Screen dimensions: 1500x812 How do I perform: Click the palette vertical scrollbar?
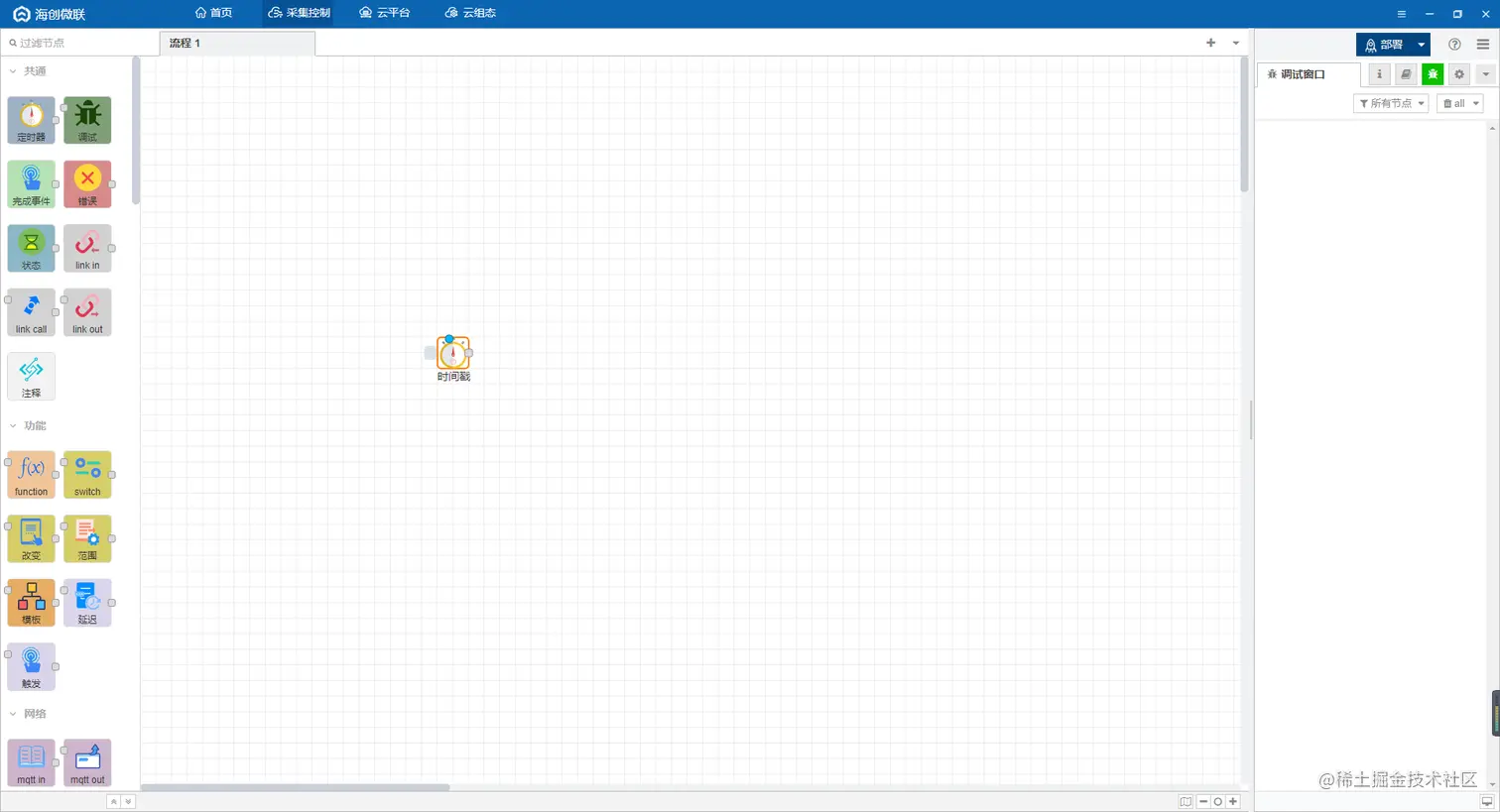point(136,130)
